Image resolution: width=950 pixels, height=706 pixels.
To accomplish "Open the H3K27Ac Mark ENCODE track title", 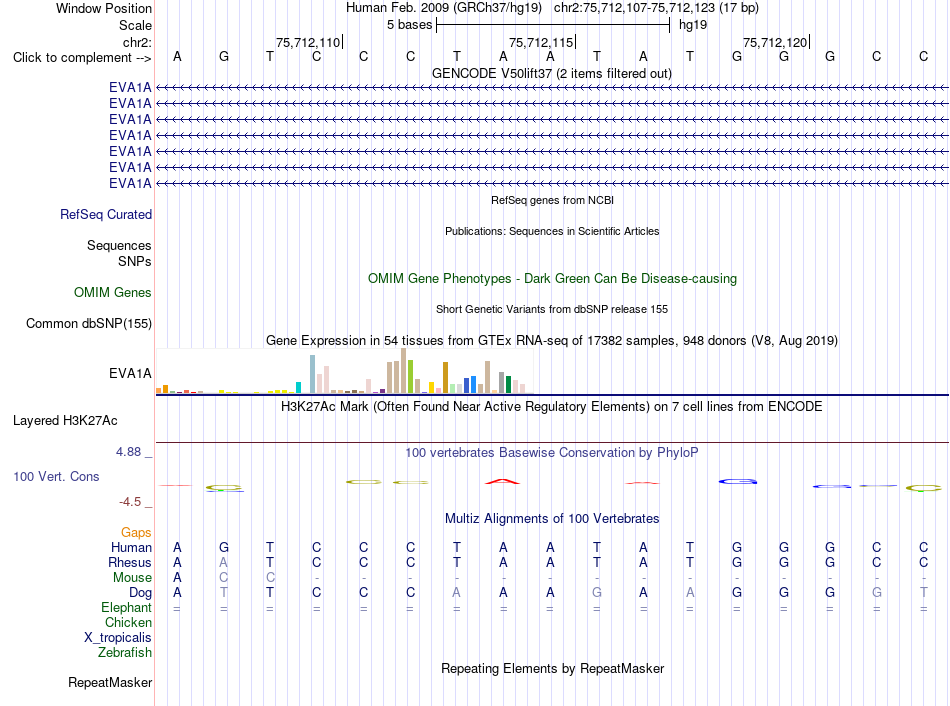I will click(x=552, y=407).
